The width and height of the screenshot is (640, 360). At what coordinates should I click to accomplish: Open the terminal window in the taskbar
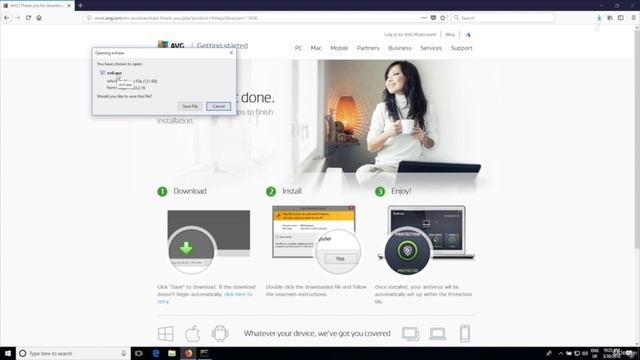[x=204, y=353]
